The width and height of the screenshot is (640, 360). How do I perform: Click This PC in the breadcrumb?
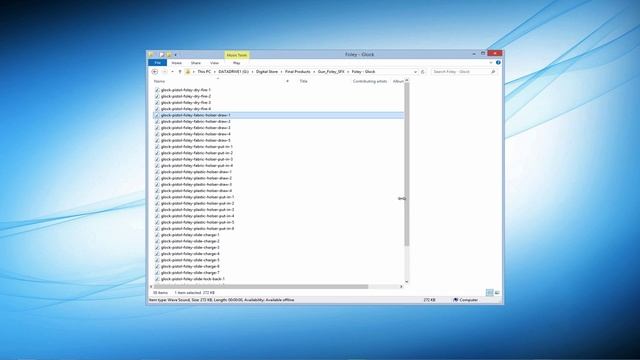(x=204, y=72)
